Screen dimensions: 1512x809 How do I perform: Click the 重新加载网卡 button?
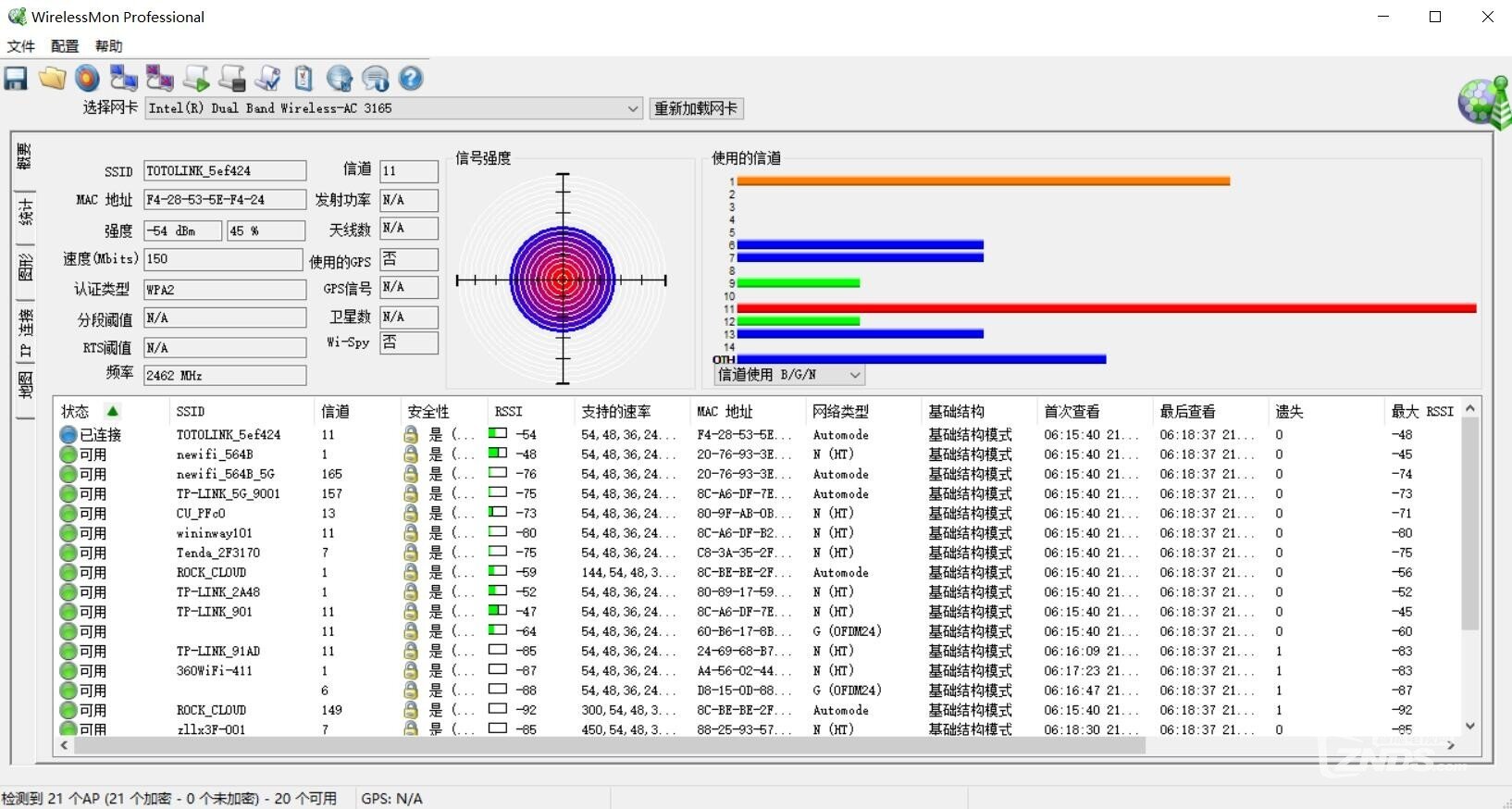tap(696, 108)
